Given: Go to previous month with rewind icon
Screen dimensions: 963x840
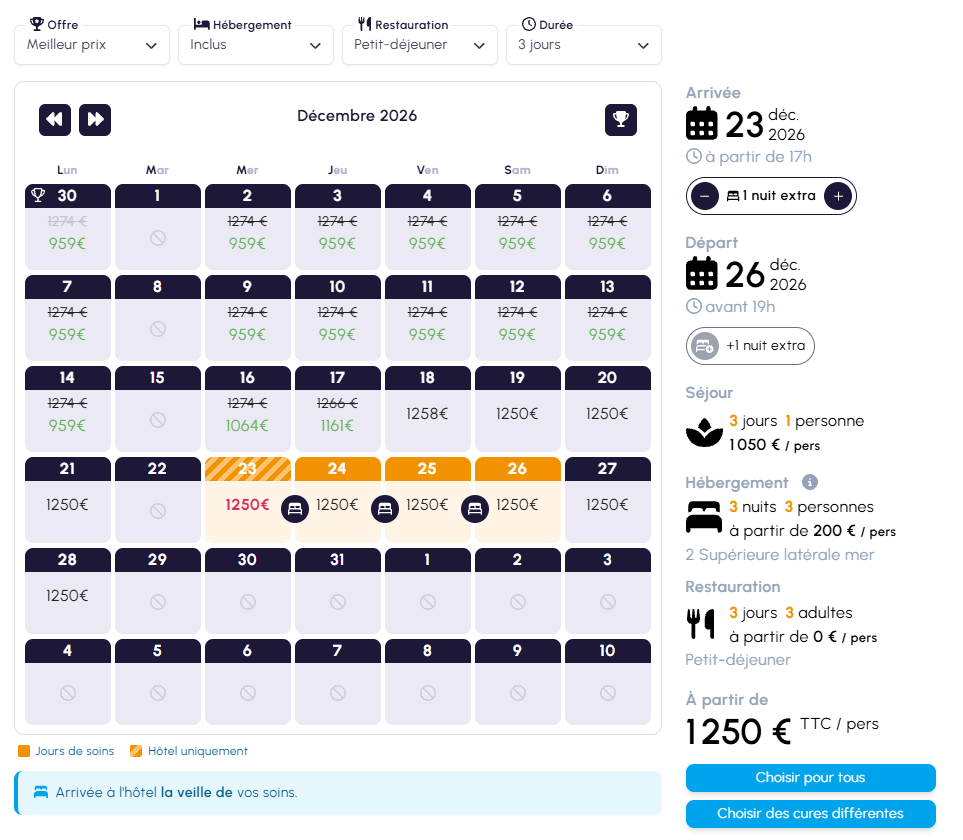Looking at the screenshot, I should pyautogui.click(x=55, y=119).
